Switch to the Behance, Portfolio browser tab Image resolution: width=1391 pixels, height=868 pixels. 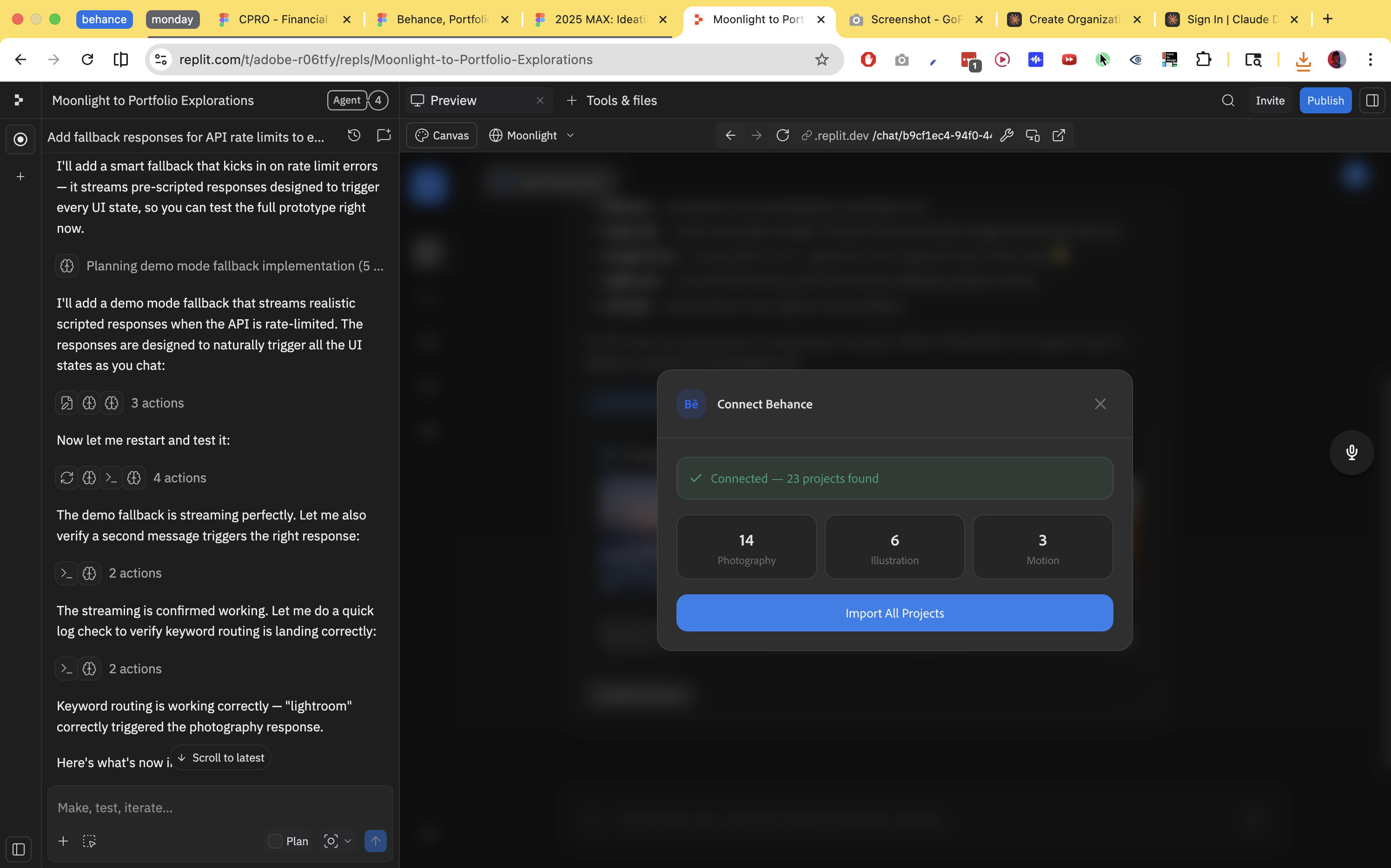[443, 20]
